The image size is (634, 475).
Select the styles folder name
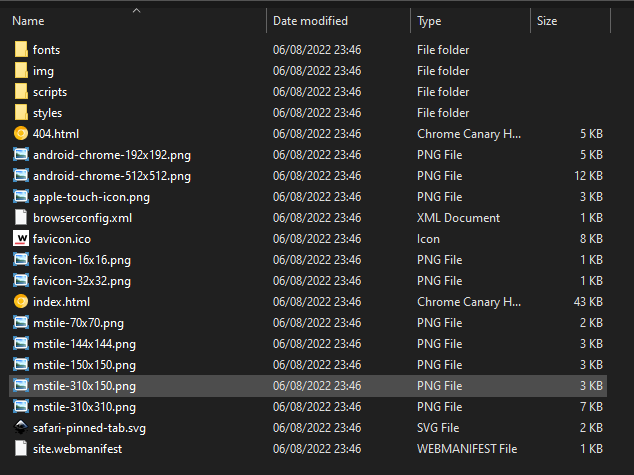(47, 113)
